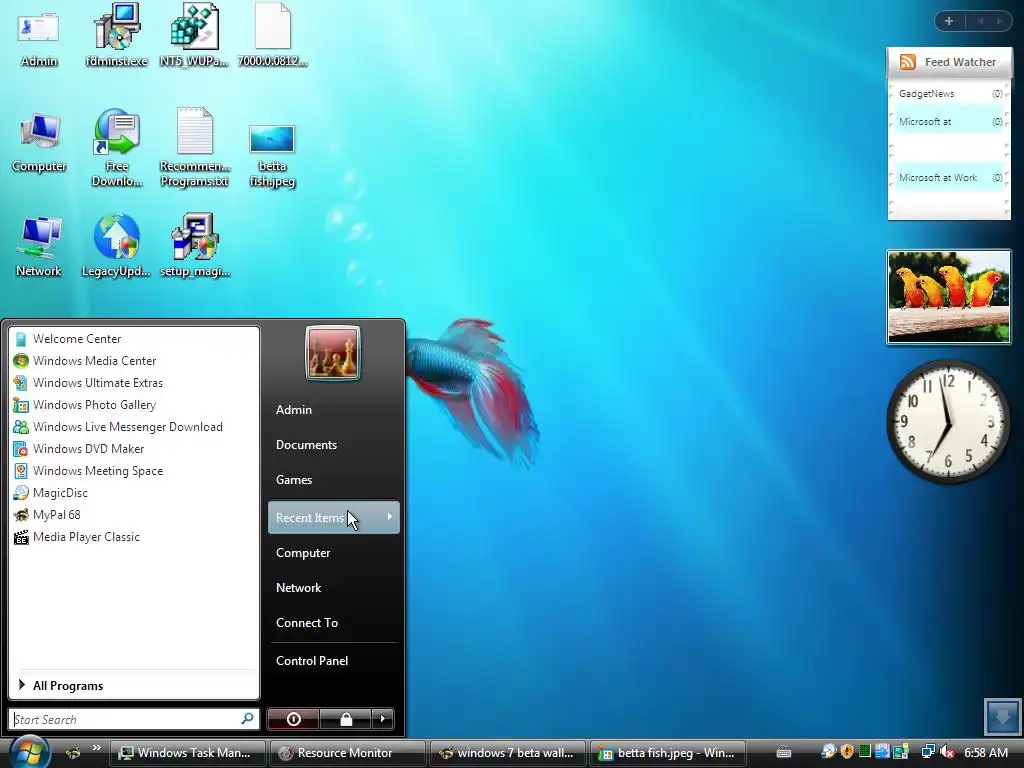The image size is (1024, 768).
Task: Launch MyPal 68 browser
Action: pos(134,515)
